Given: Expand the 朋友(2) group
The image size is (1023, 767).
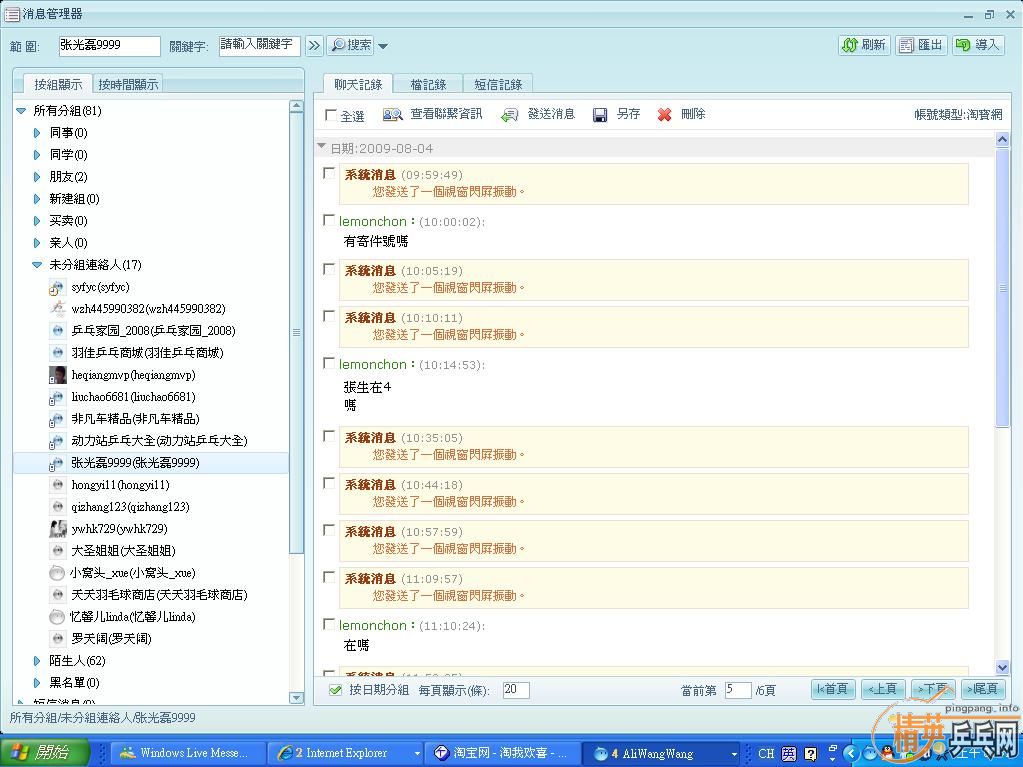Looking at the screenshot, I should click(37, 177).
